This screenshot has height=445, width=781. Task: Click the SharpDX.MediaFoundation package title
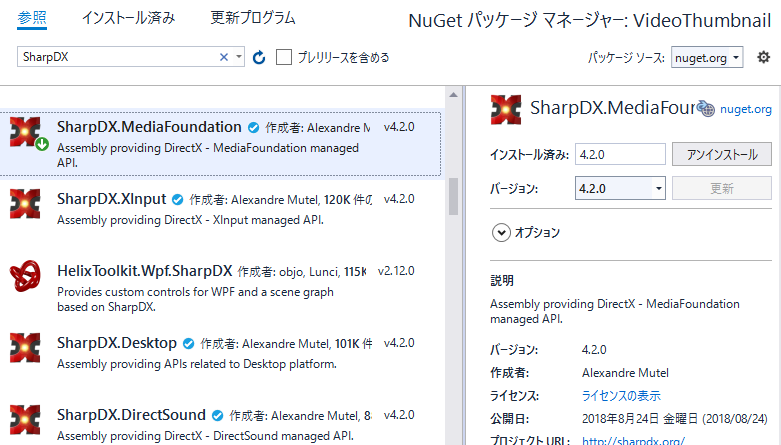coord(149,127)
